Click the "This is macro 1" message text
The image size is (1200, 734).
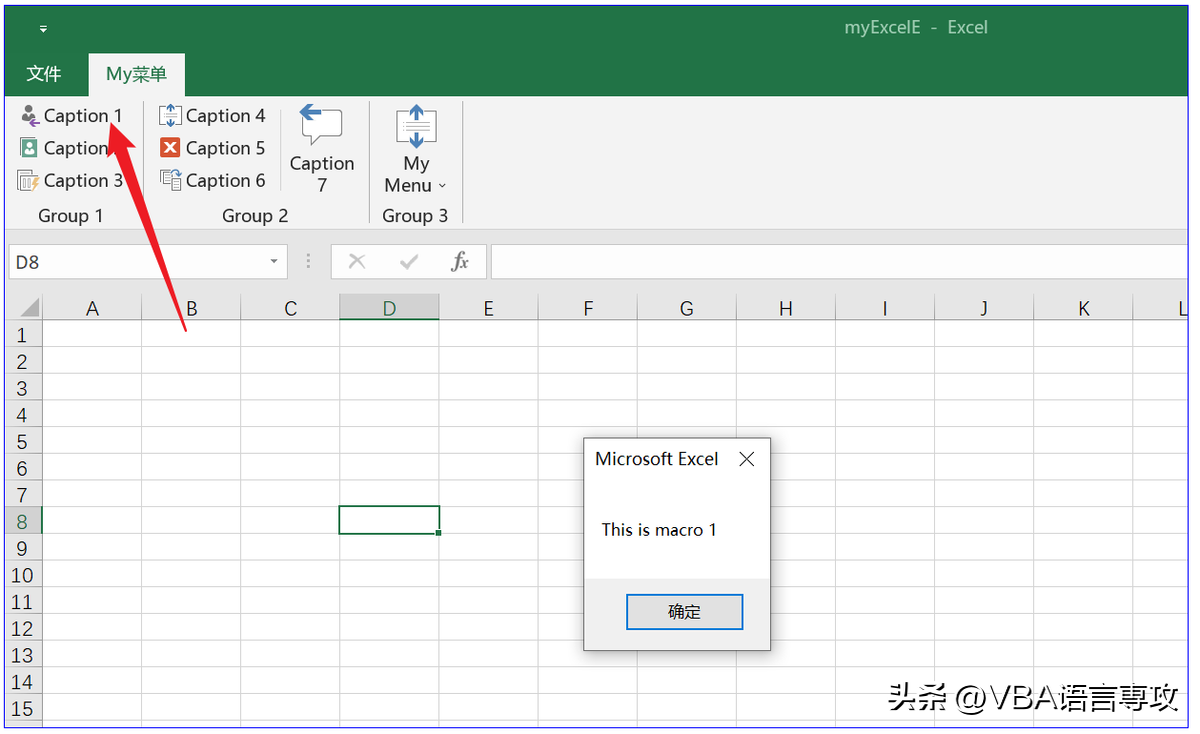659,530
